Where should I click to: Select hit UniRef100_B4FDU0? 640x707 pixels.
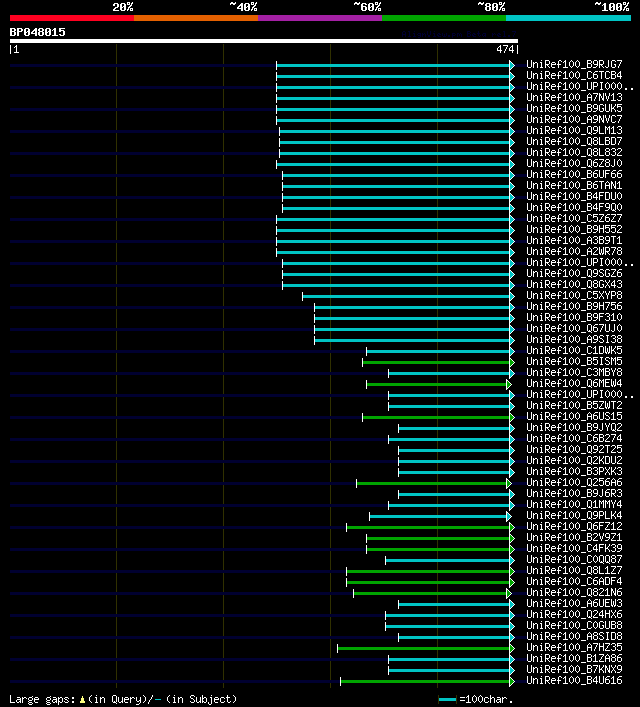(574, 196)
